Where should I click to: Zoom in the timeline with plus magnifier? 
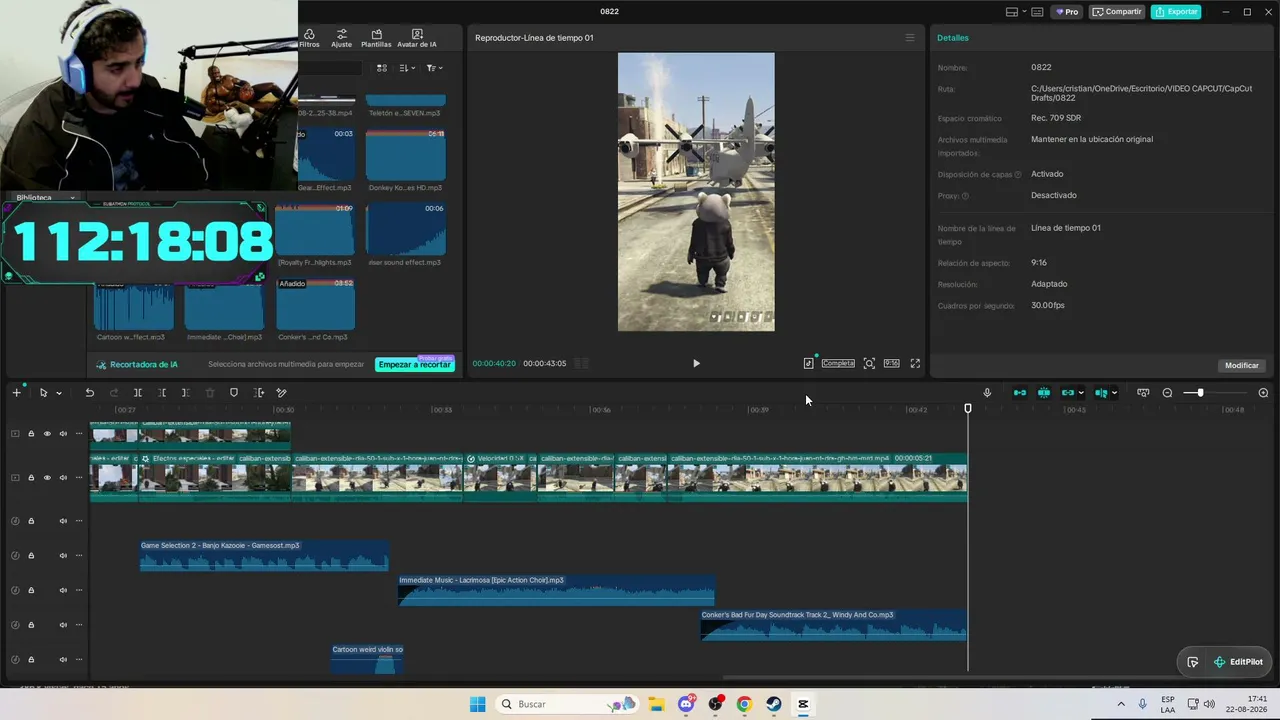pyautogui.click(x=1263, y=393)
